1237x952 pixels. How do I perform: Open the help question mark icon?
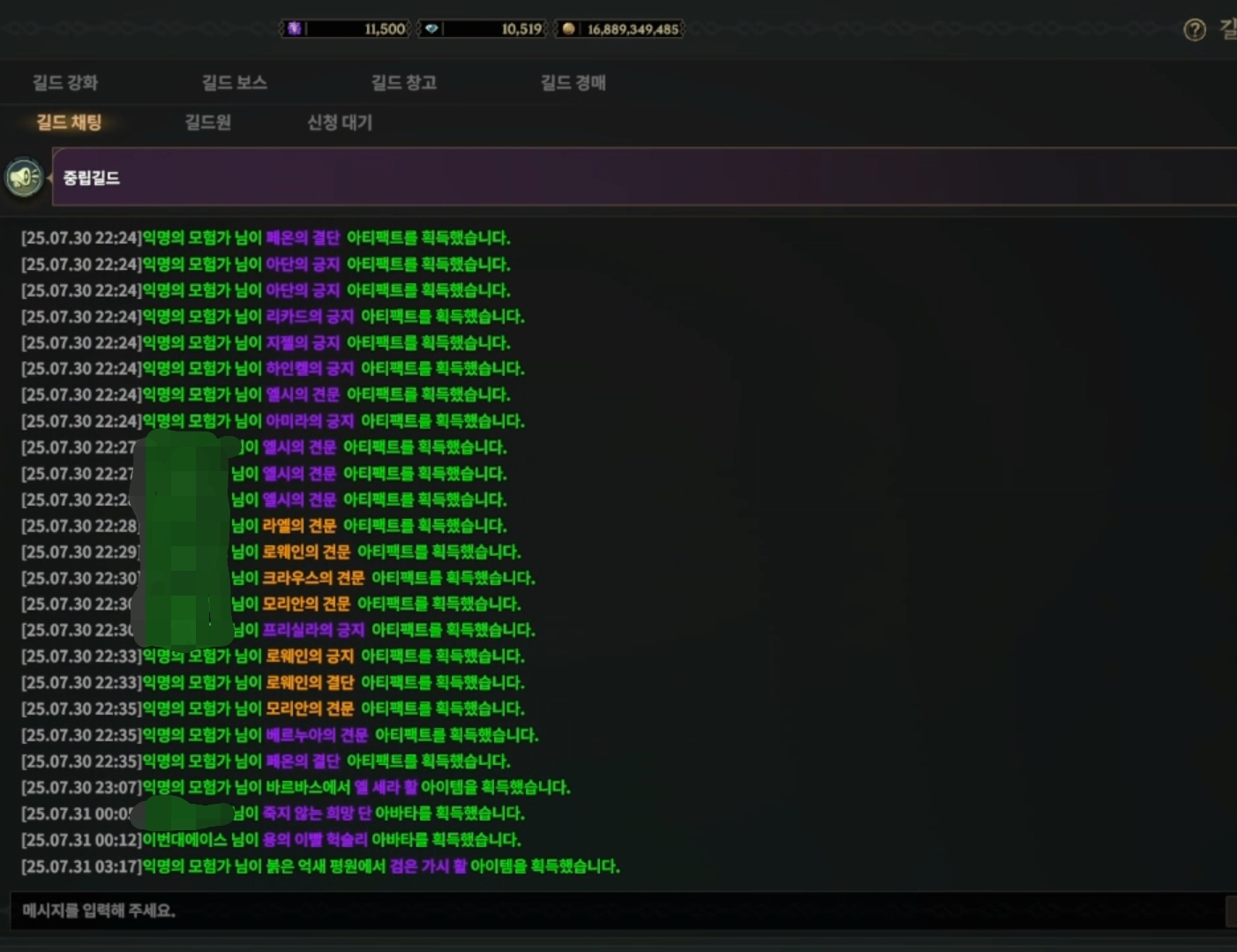coord(1194,30)
